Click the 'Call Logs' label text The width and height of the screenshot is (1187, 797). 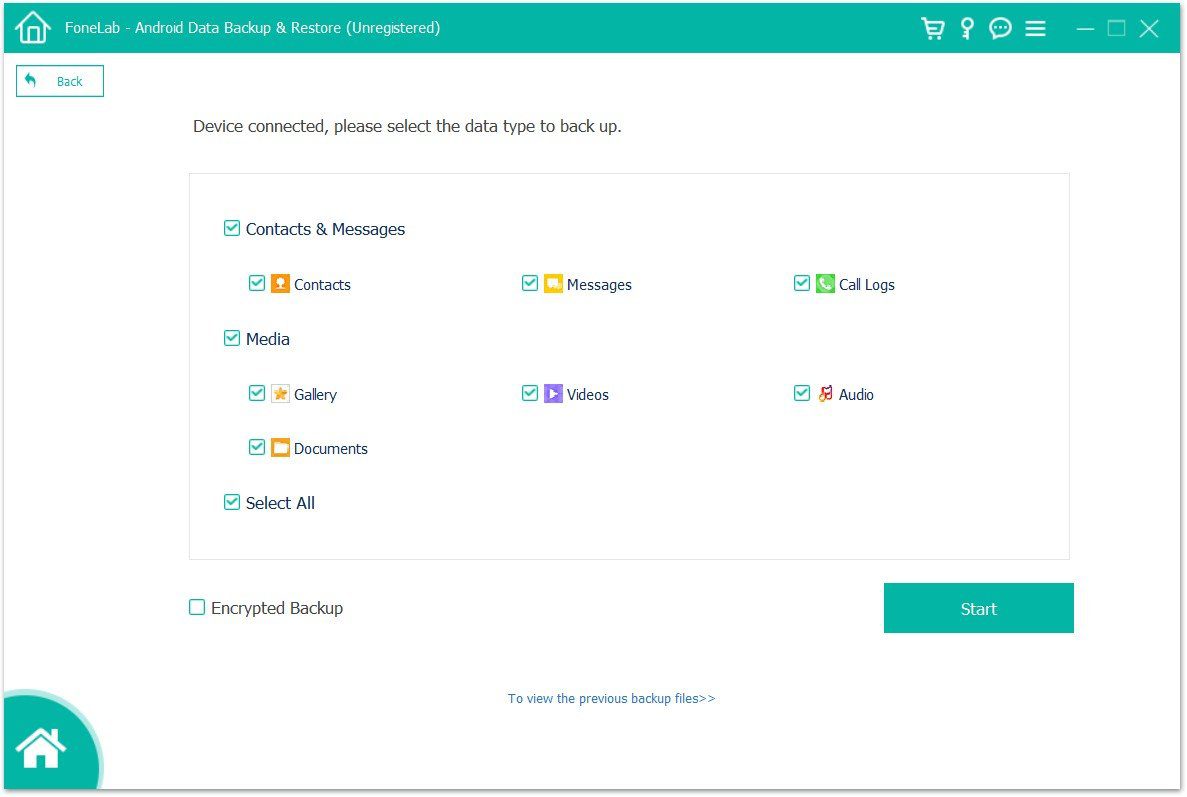point(867,285)
